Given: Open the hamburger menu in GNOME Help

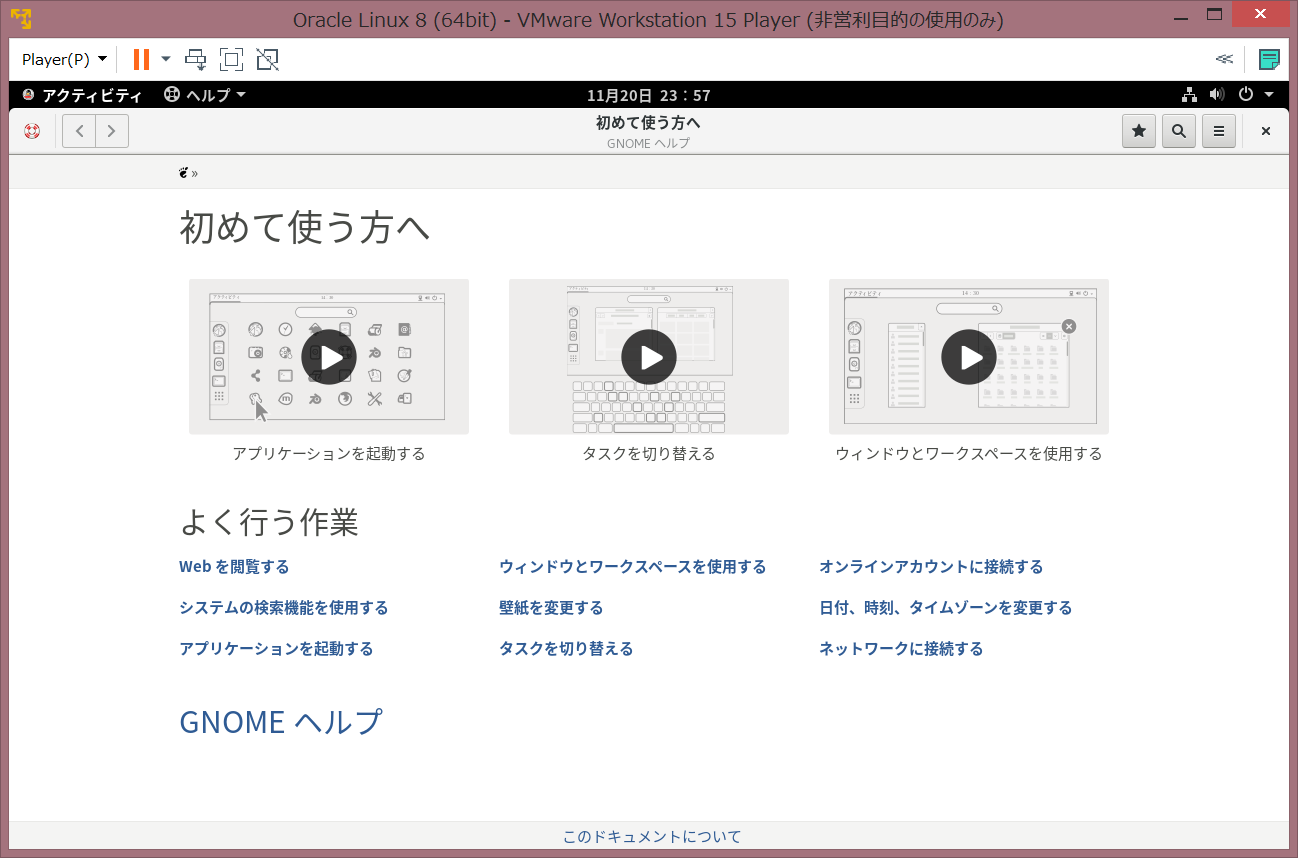Looking at the screenshot, I should [x=1219, y=131].
